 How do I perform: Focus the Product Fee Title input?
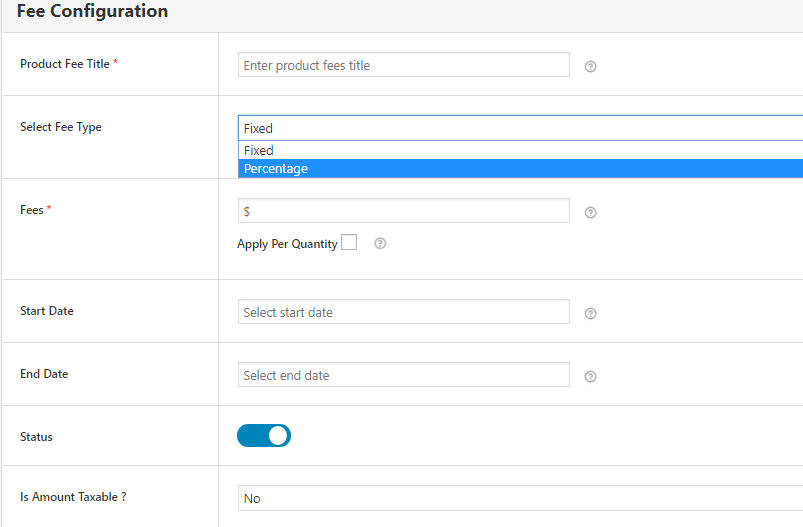[404, 65]
